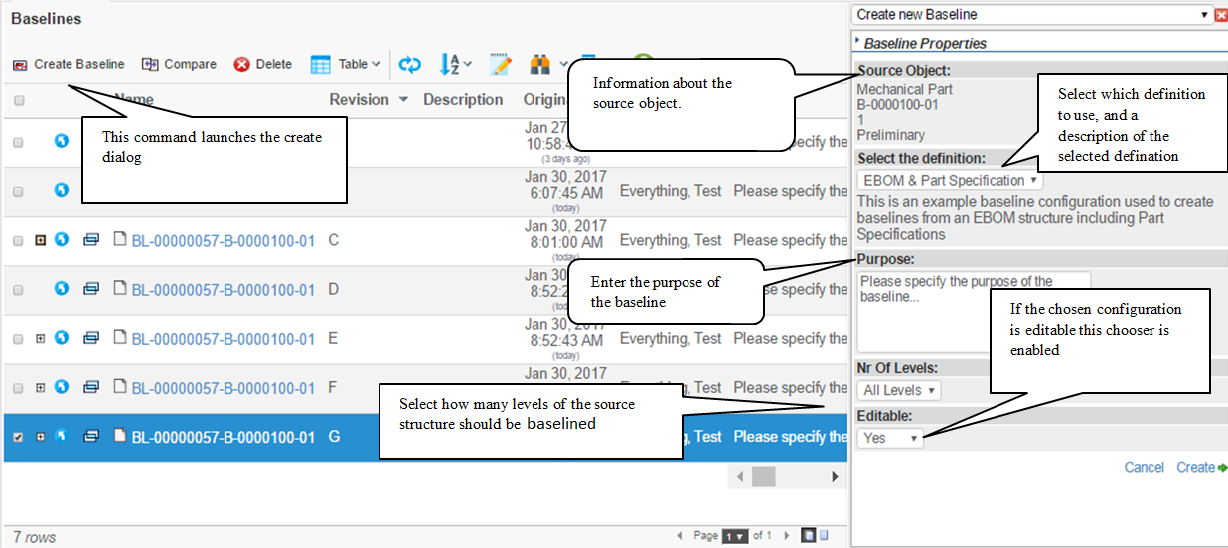
Task: Click the red Delete icon
Action: (x=242, y=64)
